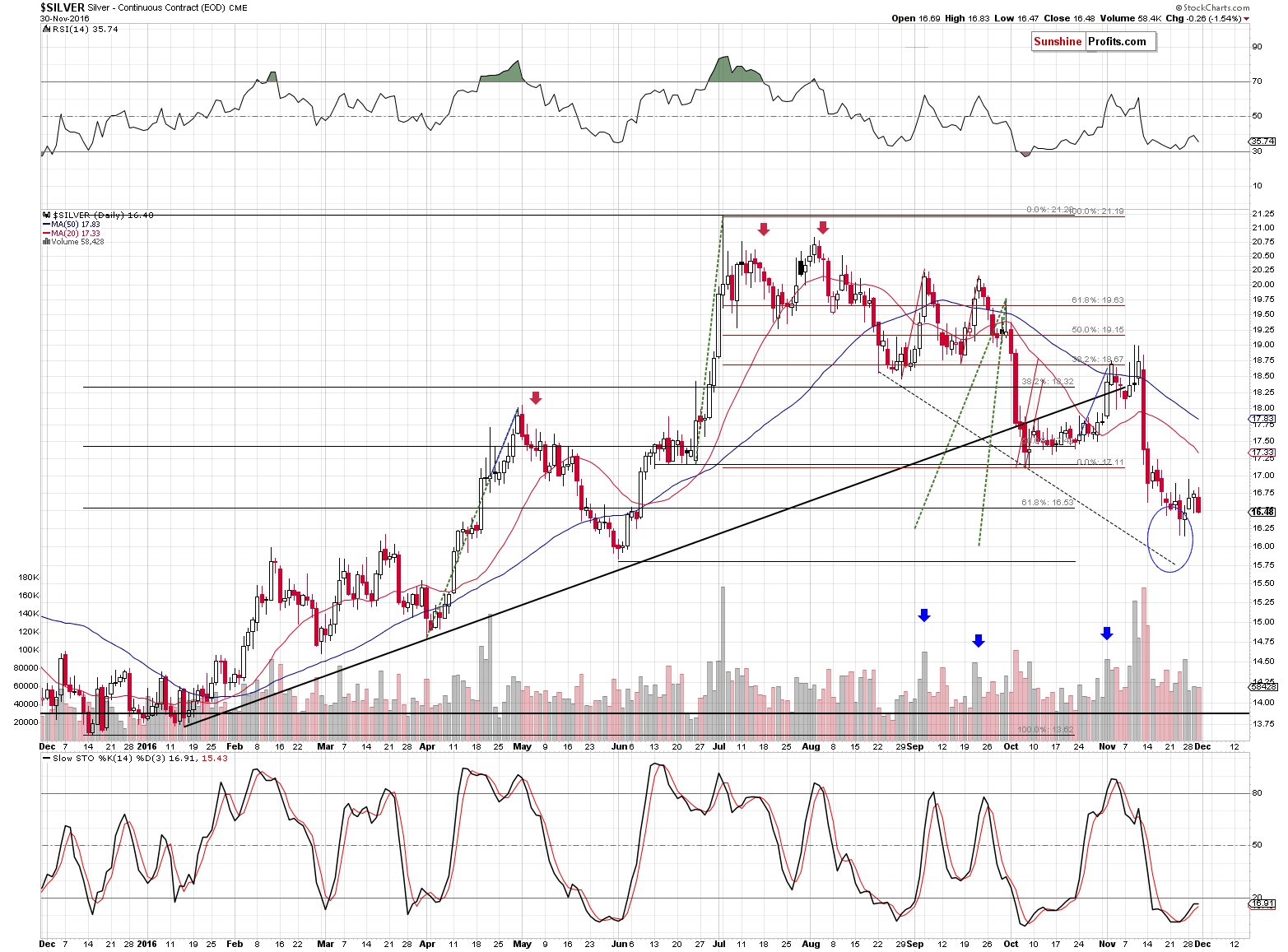This screenshot has height=952, width=1288.
Task: Click the MA(20) 17.33 legend entry
Action: coord(71,234)
